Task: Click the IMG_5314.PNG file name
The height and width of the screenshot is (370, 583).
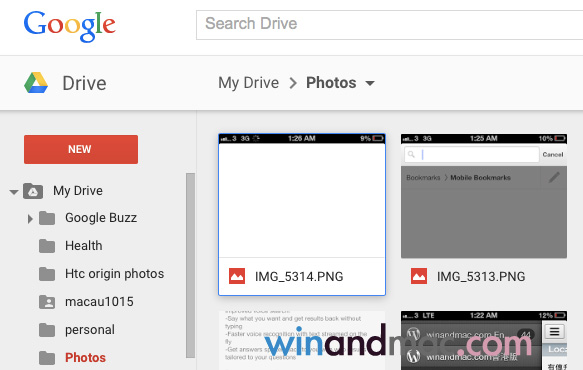Action: point(299,276)
